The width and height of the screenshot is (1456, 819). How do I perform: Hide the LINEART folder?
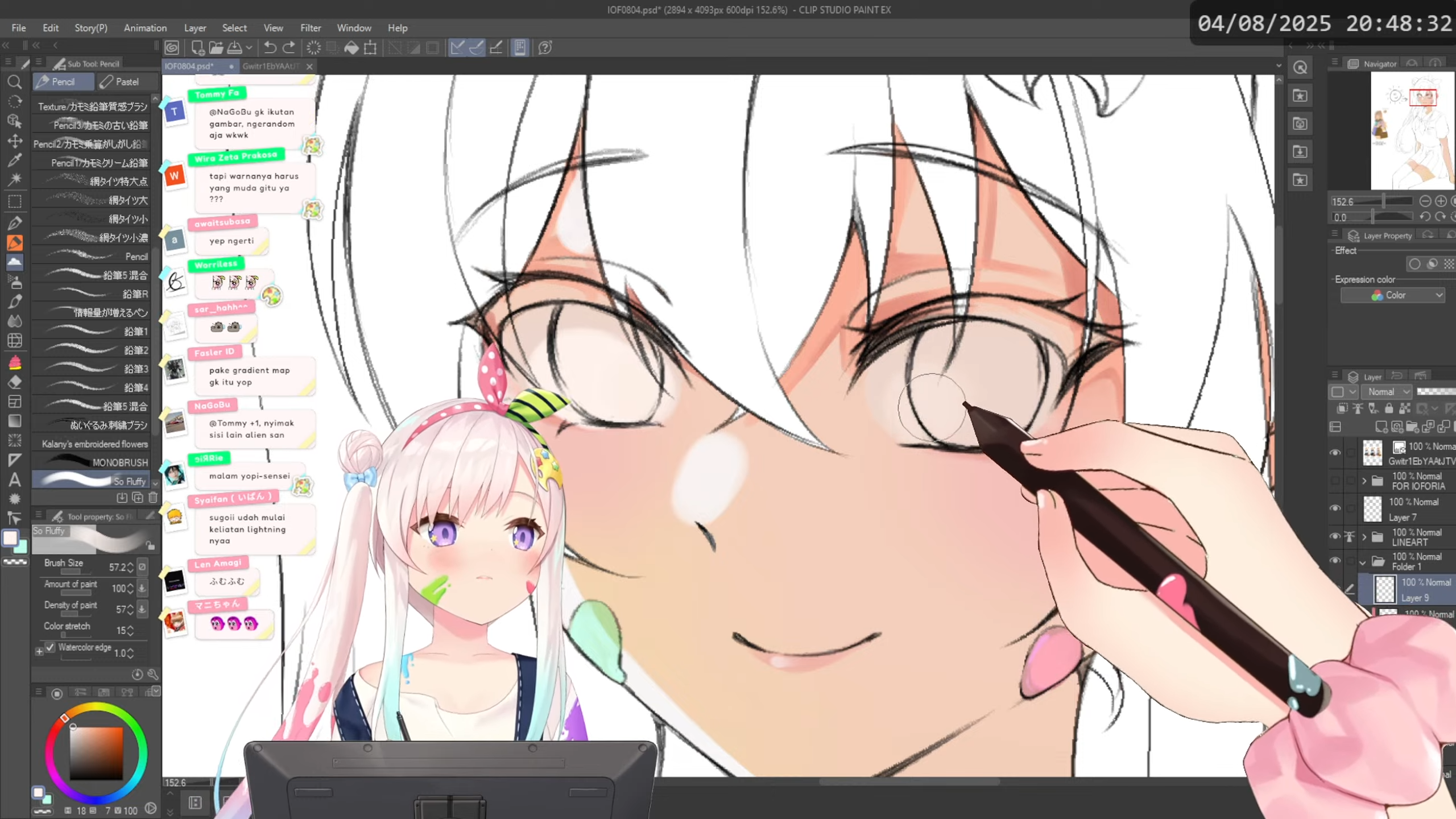(x=1335, y=536)
